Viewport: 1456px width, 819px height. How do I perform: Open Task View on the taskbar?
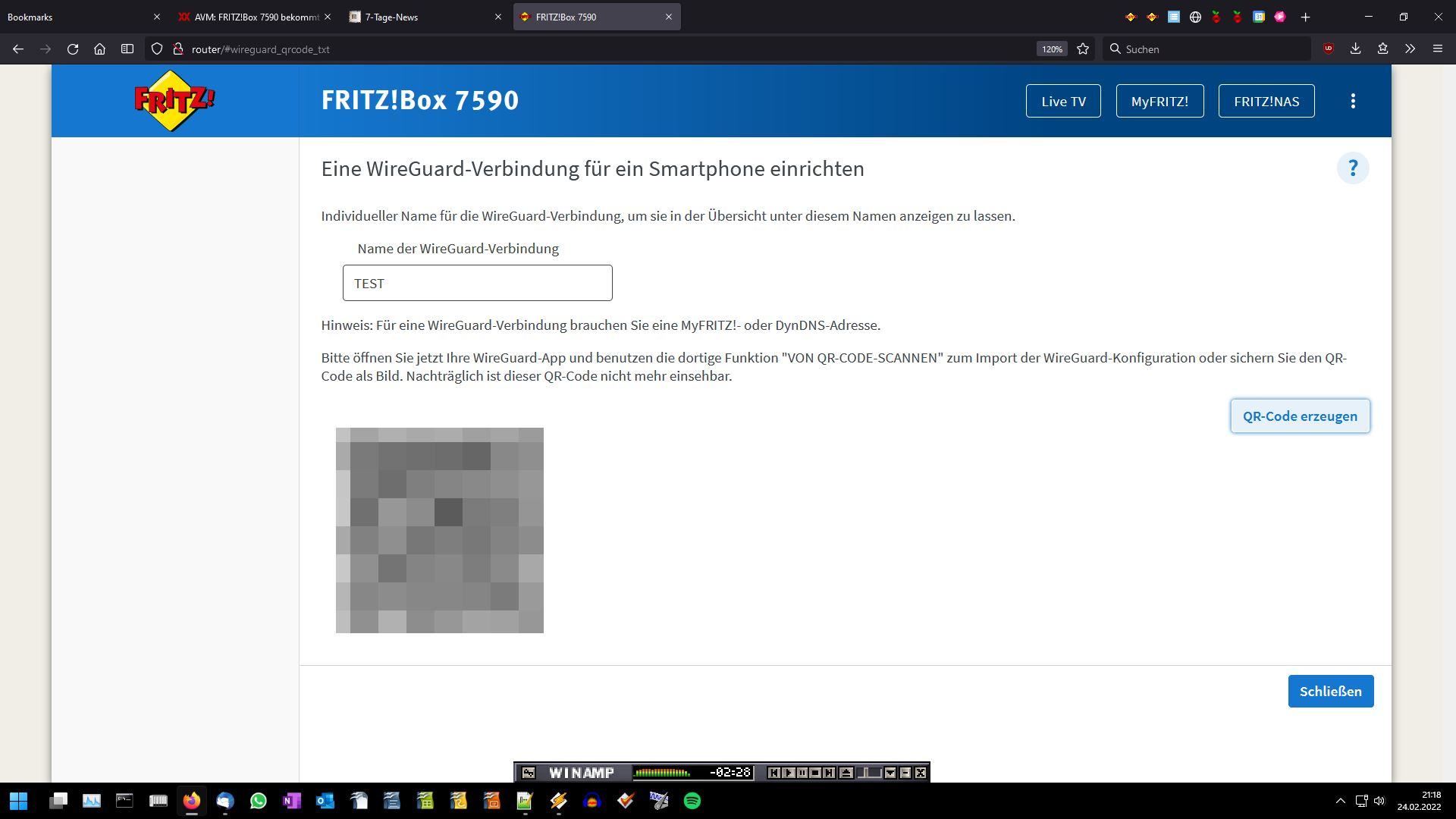(58, 801)
